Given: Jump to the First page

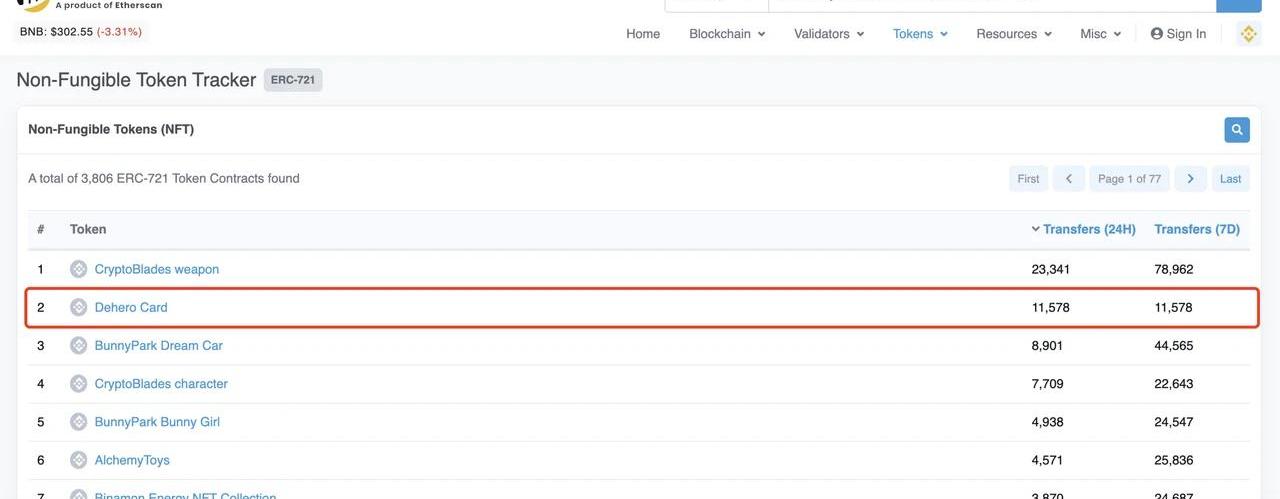Looking at the screenshot, I should click(1028, 179).
